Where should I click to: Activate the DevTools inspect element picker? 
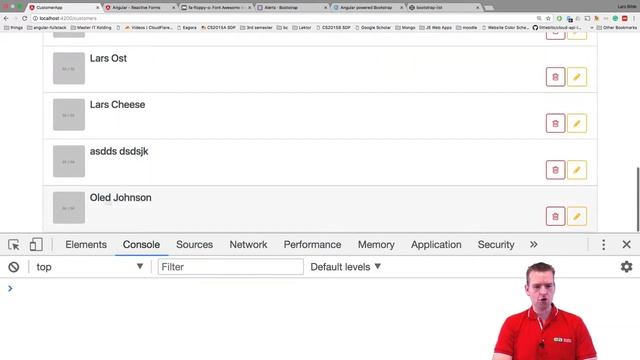13,244
